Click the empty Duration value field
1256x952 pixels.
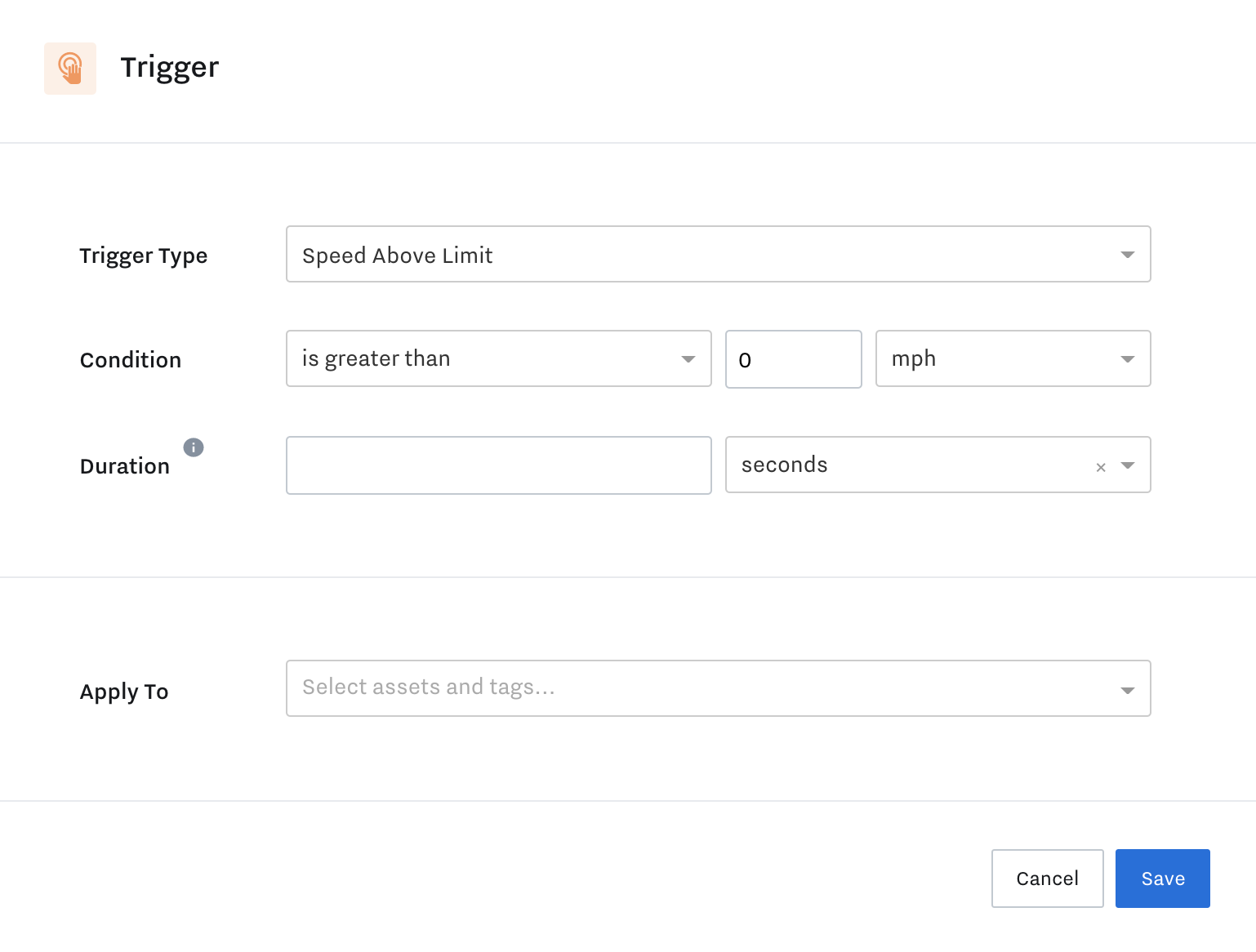click(498, 465)
